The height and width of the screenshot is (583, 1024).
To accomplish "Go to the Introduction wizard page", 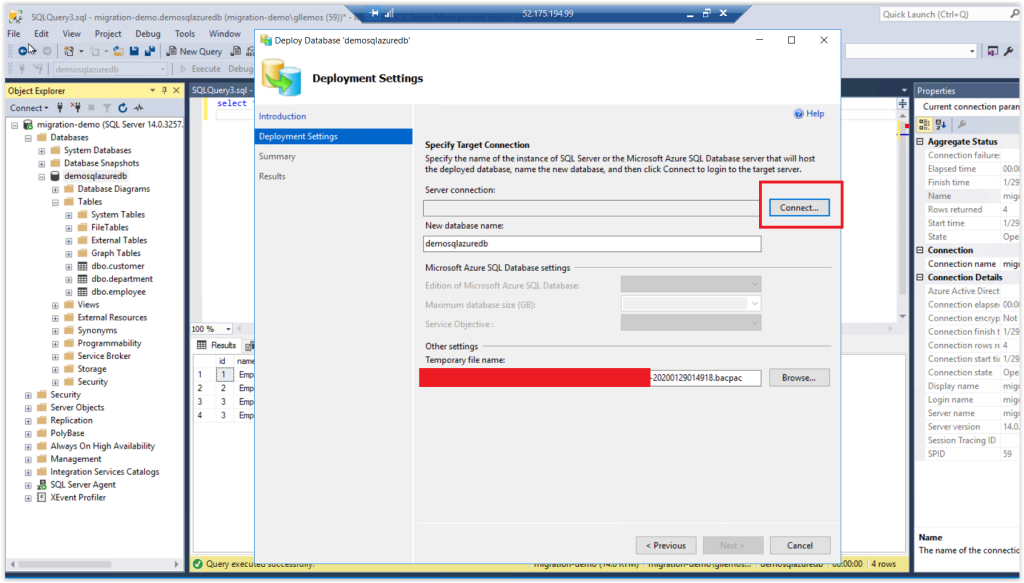I will (x=282, y=116).
